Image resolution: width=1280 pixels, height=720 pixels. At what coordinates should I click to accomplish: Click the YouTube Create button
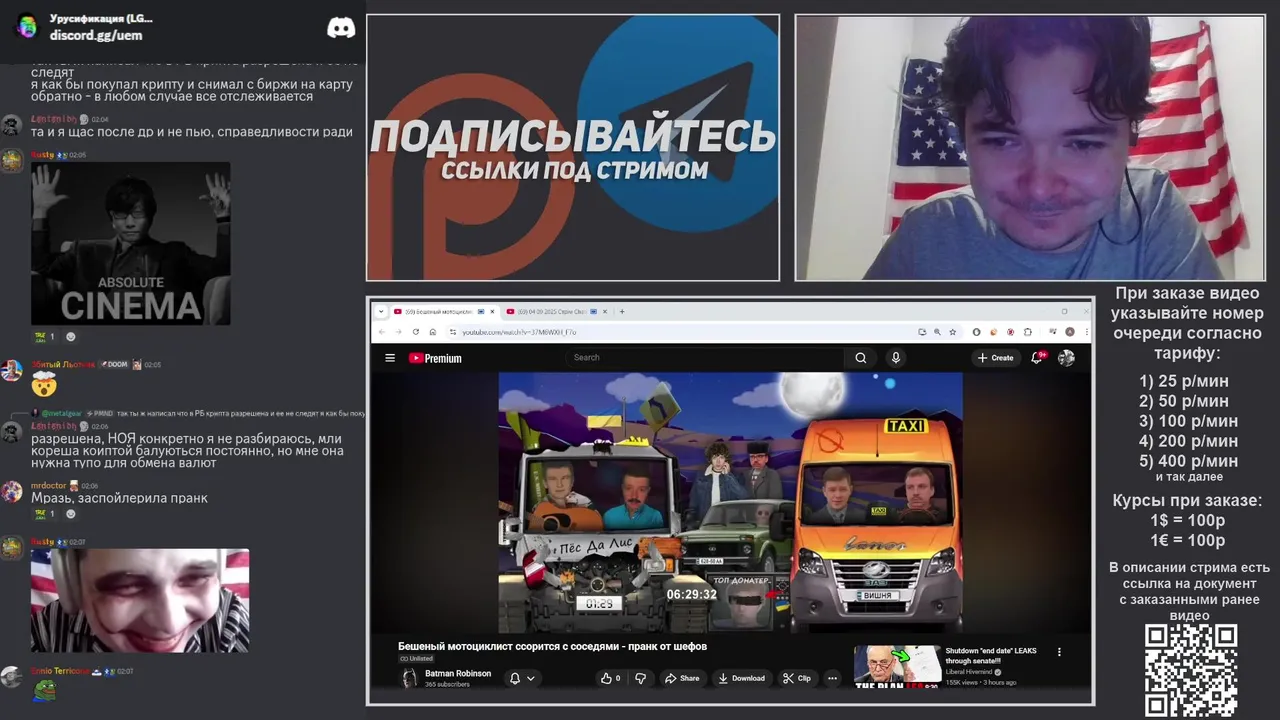996,358
